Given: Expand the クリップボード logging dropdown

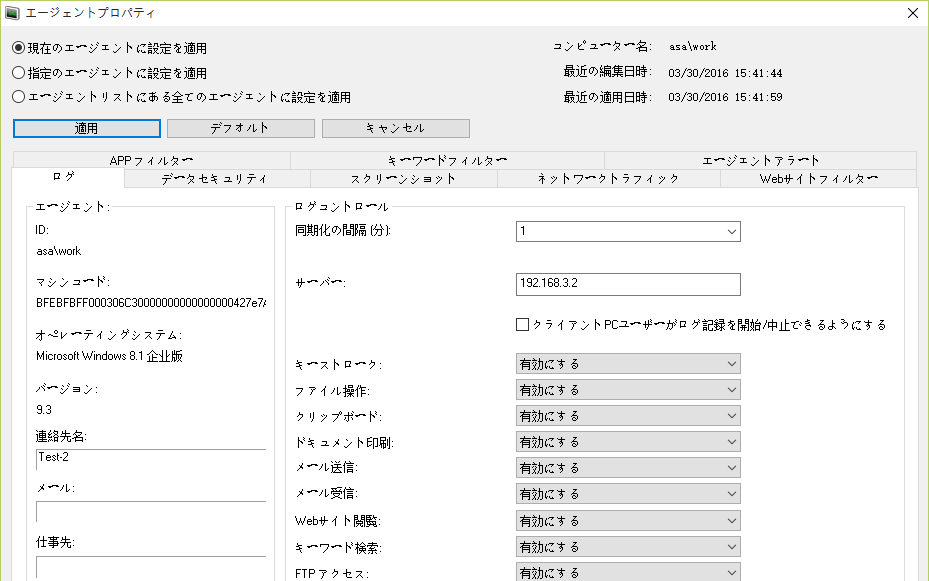Looking at the screenshot, I should [628, 416].
